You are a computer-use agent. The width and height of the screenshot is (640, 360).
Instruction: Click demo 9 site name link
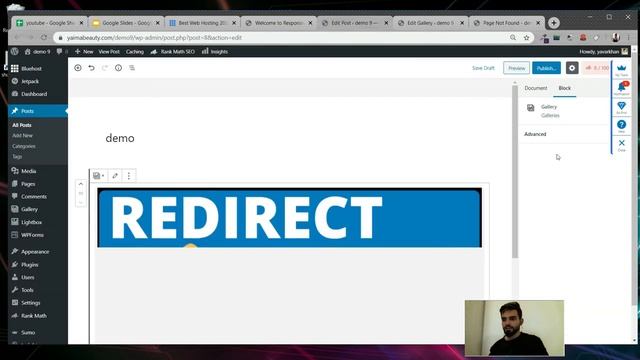click(x=37, y=51)
